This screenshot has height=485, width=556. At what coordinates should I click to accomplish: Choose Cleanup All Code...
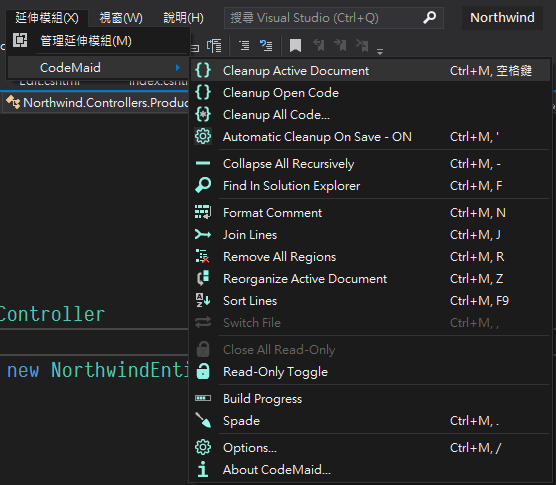coord(370,115)
